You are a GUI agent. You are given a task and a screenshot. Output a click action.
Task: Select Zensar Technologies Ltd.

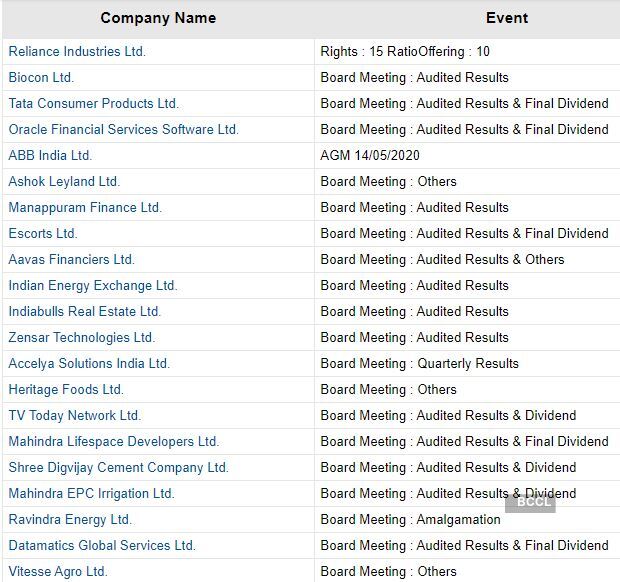pos(82,338)
